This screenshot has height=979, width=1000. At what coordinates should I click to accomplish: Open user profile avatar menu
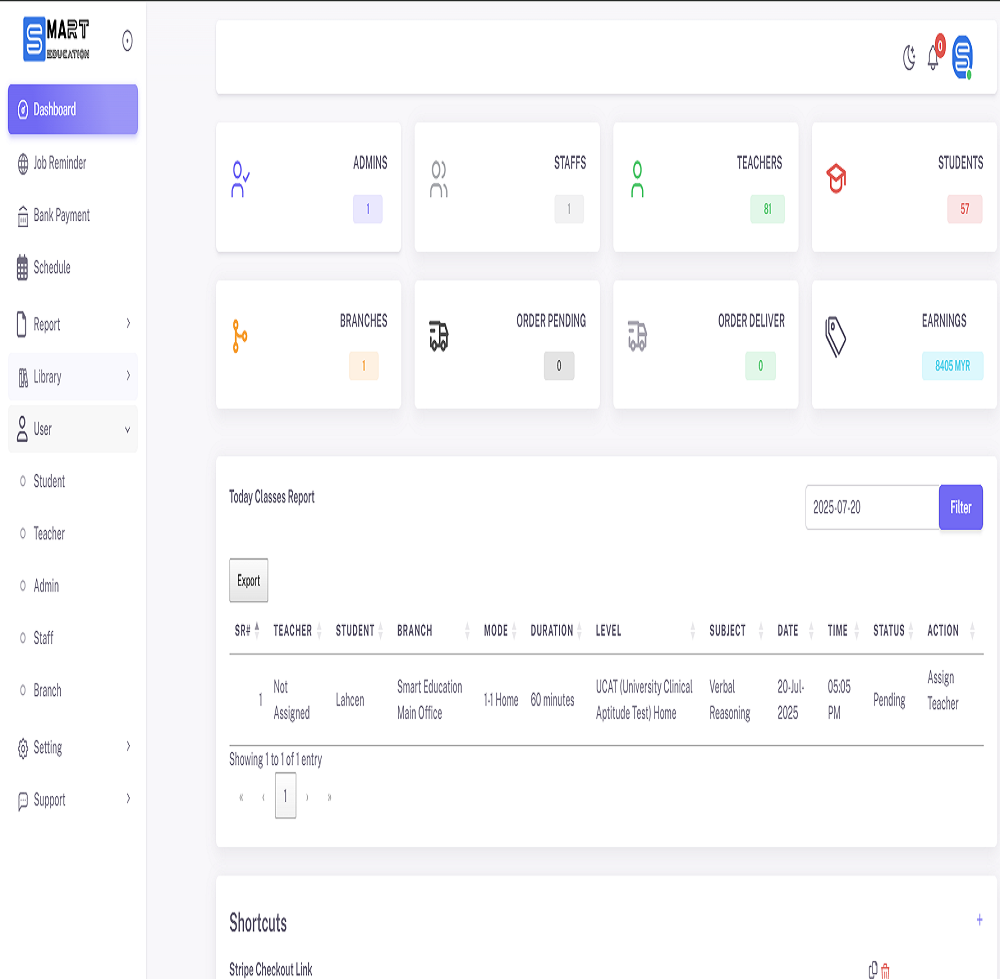tap(962, 57)
